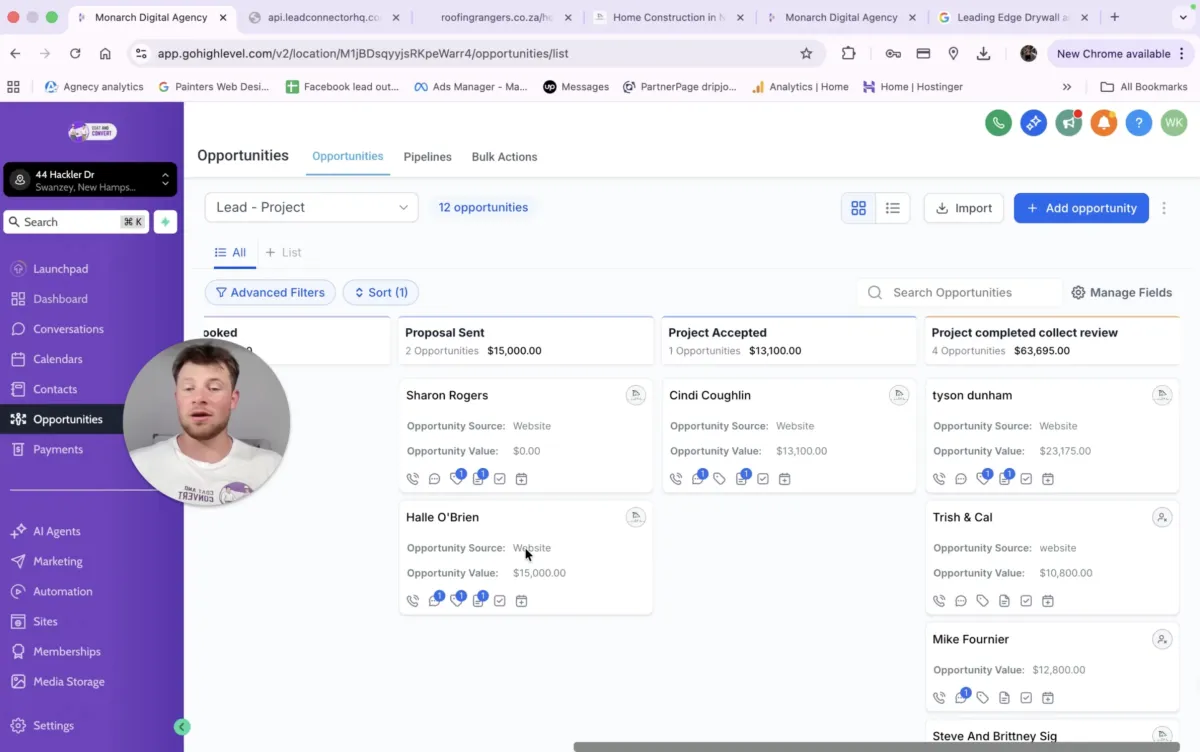1200x752 pixels.
Task: Open the orange notifications bell
Action: point(1103,123)
